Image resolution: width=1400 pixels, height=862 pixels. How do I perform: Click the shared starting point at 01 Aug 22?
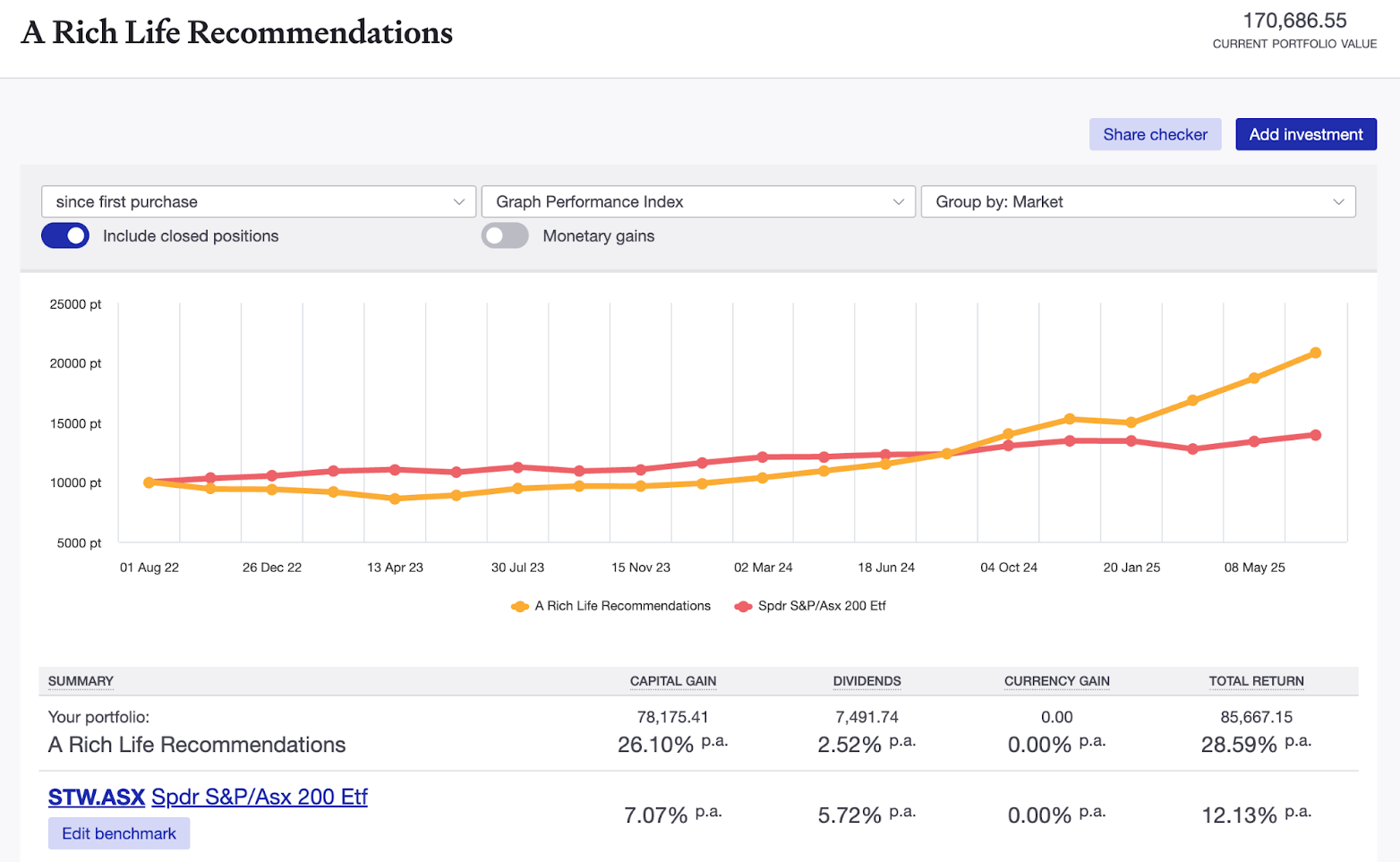(x=149, y=482)
